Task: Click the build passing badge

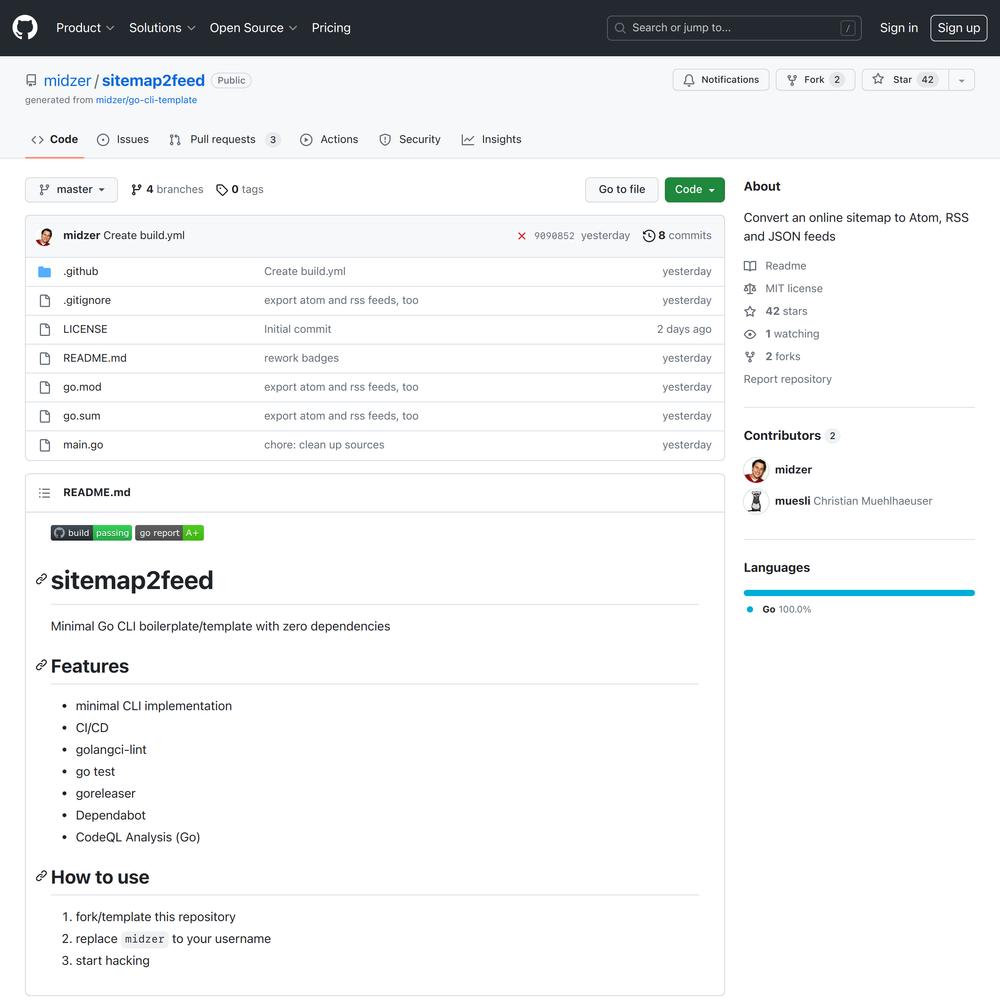Action: (91, 533)
